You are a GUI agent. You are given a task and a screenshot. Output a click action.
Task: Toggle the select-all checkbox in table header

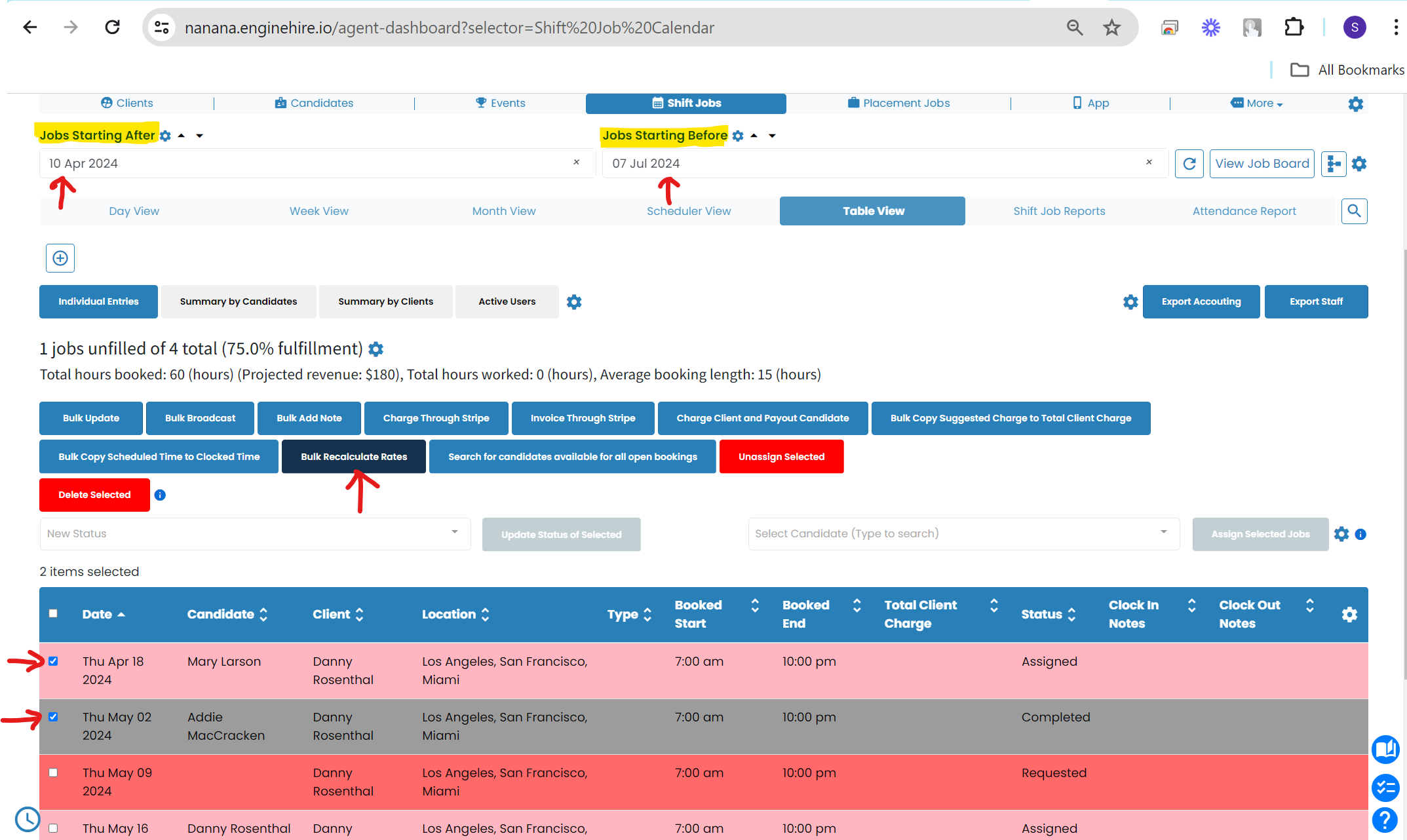[x=54, y=614]
